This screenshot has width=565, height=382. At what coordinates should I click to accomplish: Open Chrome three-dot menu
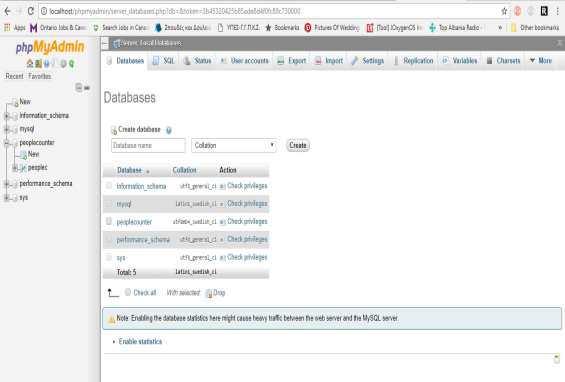pyautogui.click(x=557, y=11)
